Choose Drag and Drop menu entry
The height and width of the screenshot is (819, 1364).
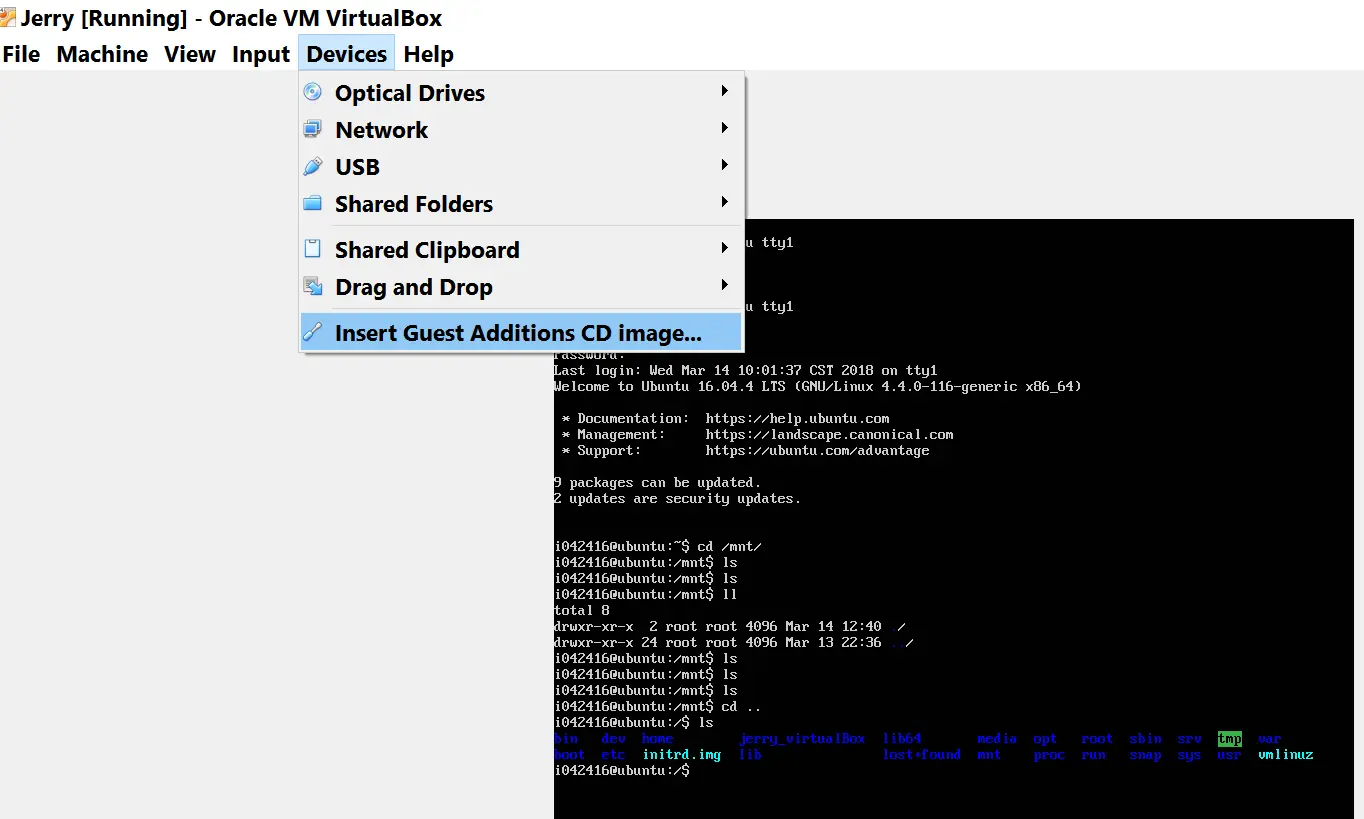[522, 286]
